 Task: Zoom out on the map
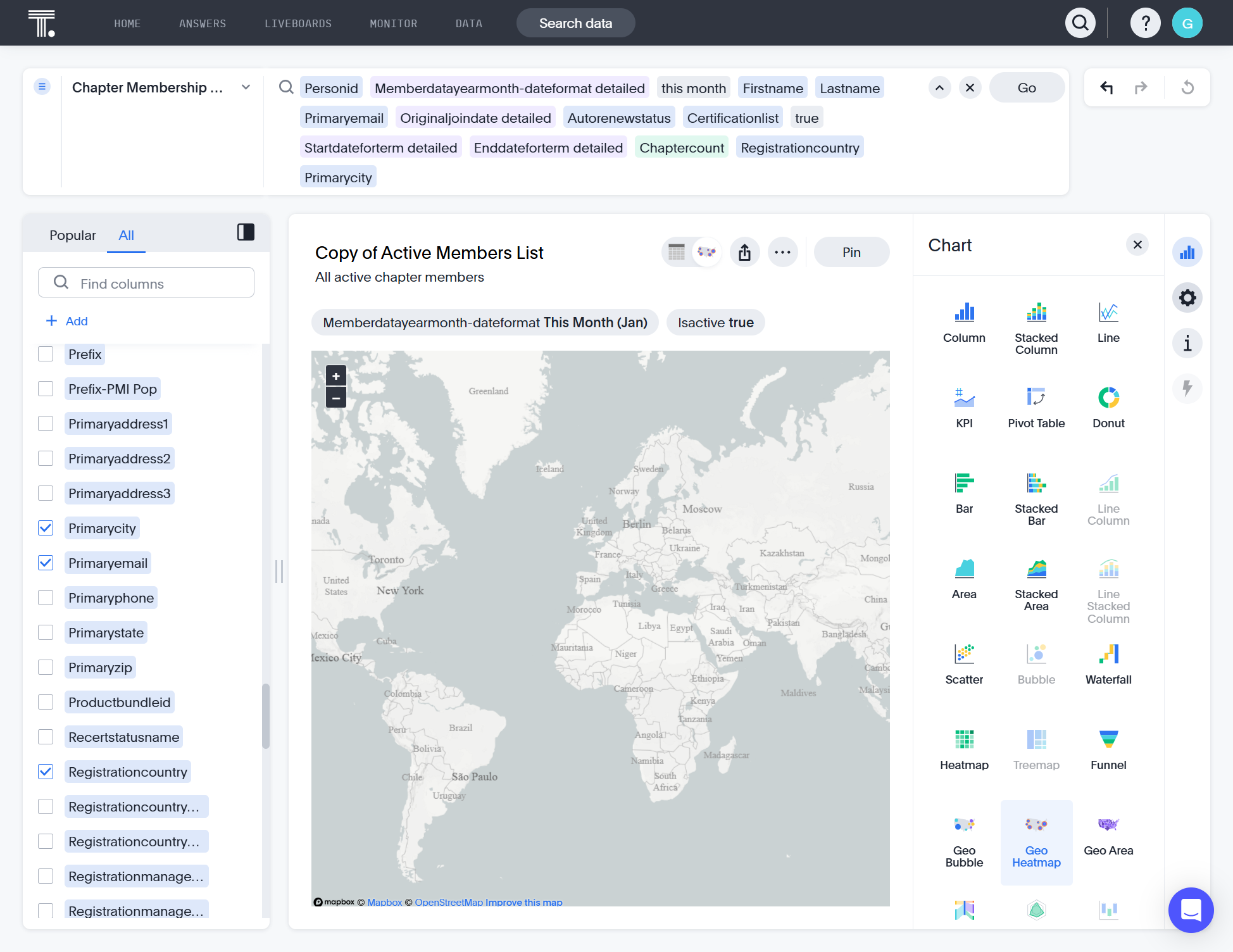point(336,398)
